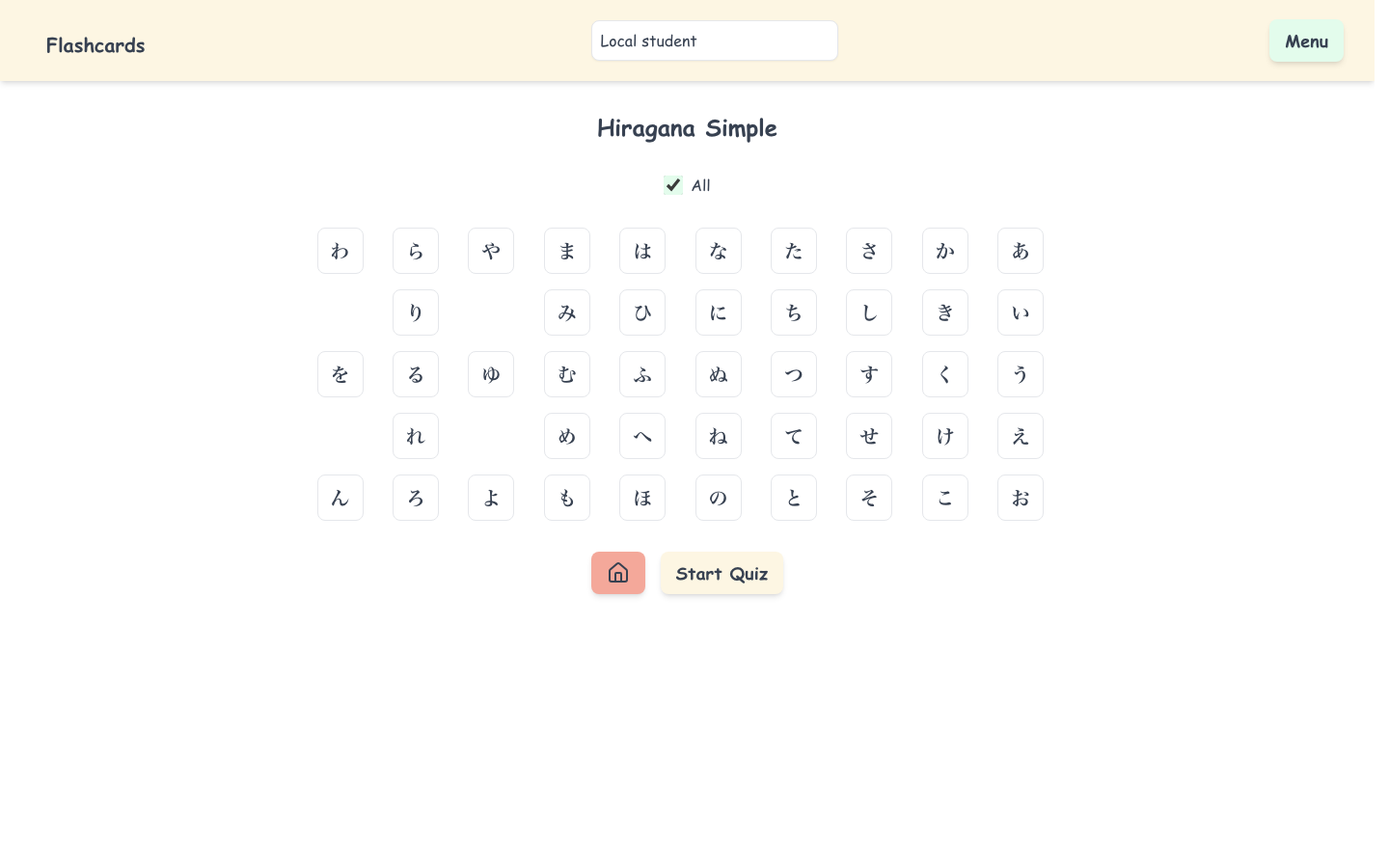Toggle the く character tile
1389x868 pixels.
click(945, 374)
